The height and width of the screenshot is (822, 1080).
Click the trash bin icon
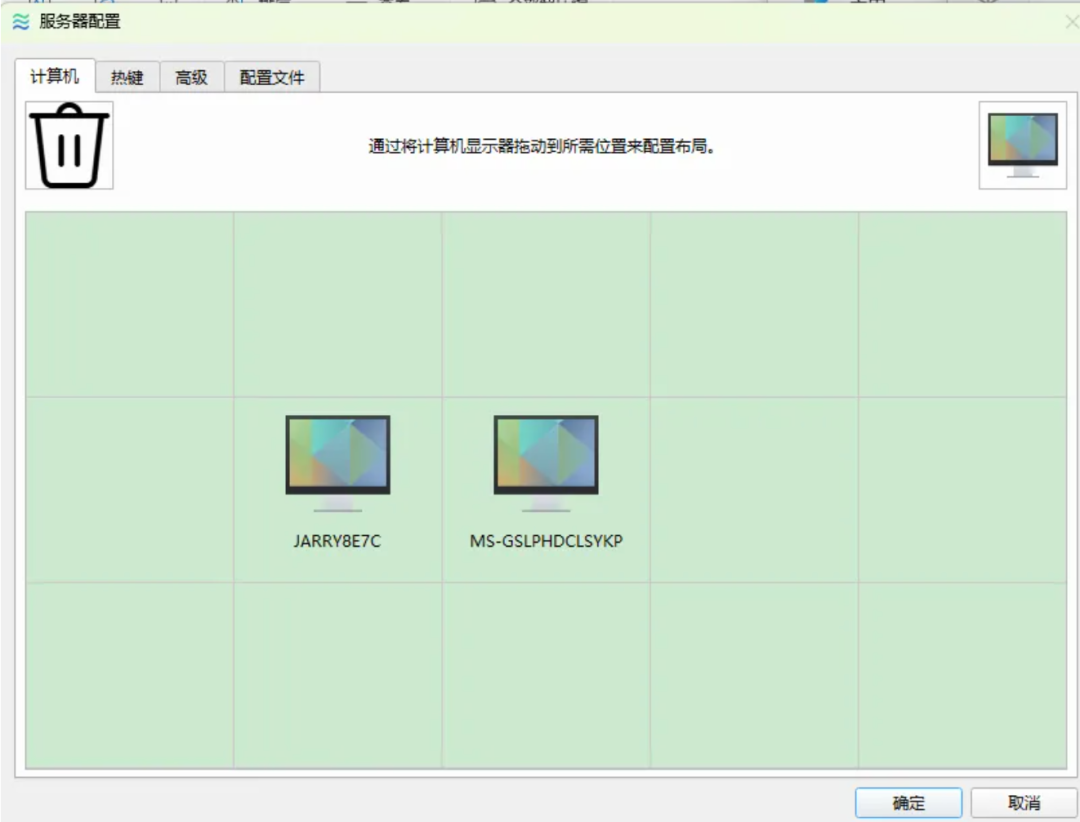pos(69,146)
